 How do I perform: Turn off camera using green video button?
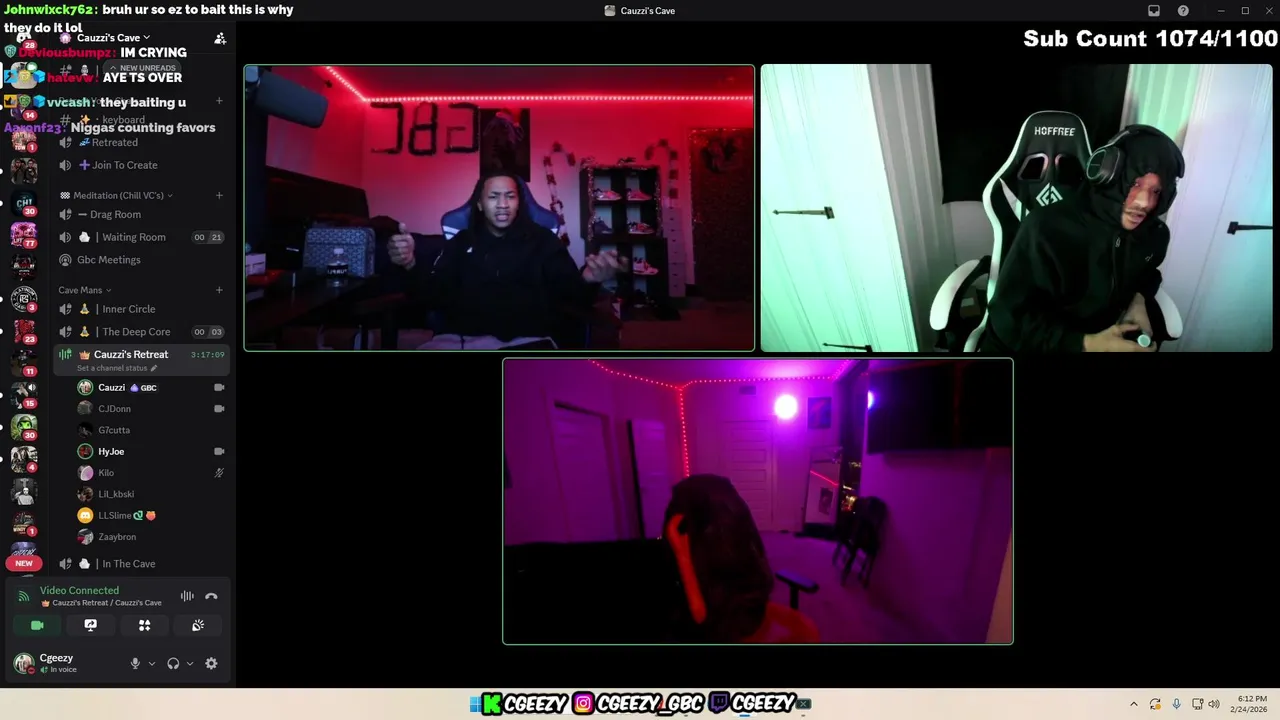pos(37,625)
